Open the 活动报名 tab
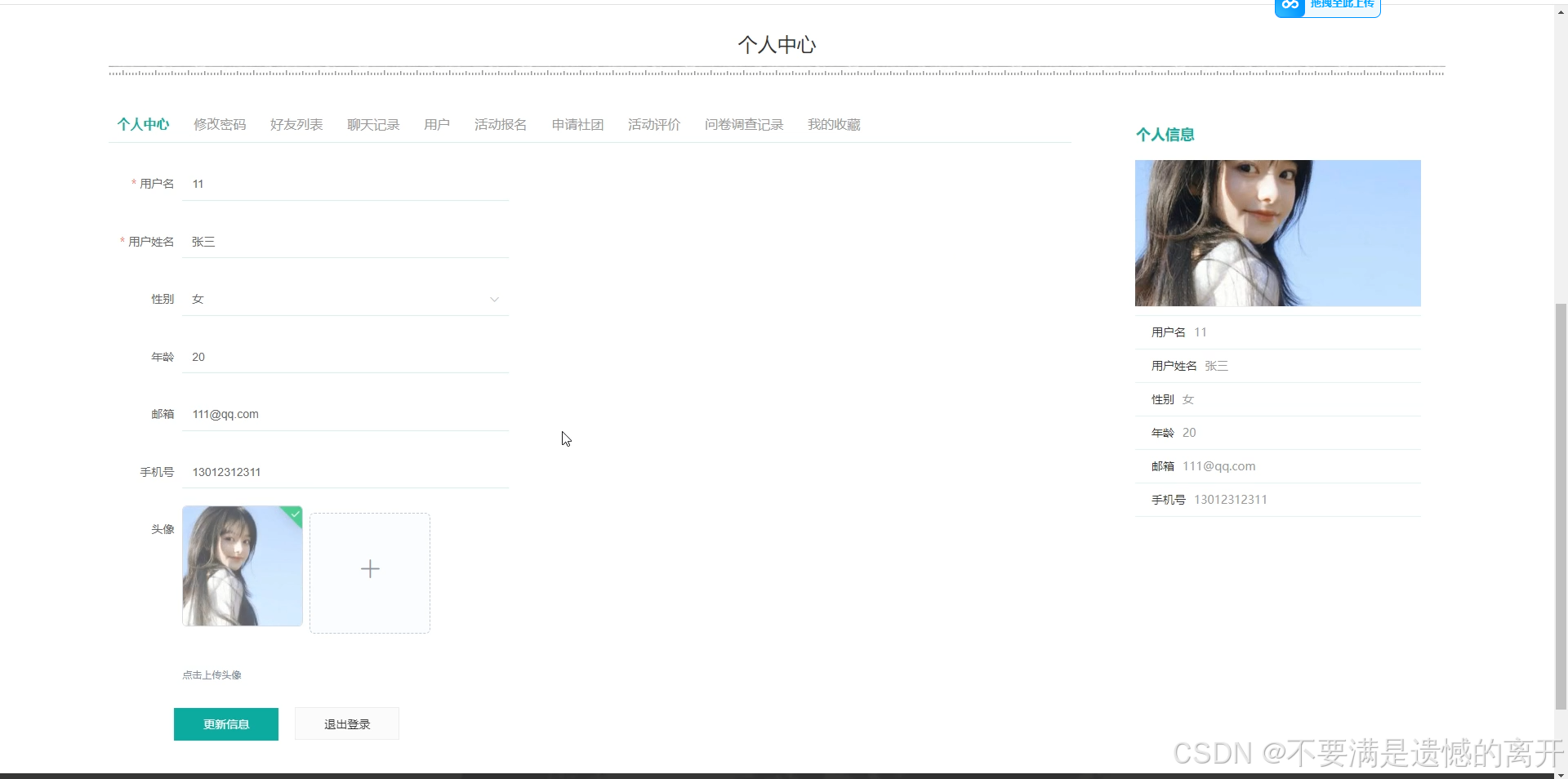The width and height of the screenshot is (1568, 779). tap(501, 124)
